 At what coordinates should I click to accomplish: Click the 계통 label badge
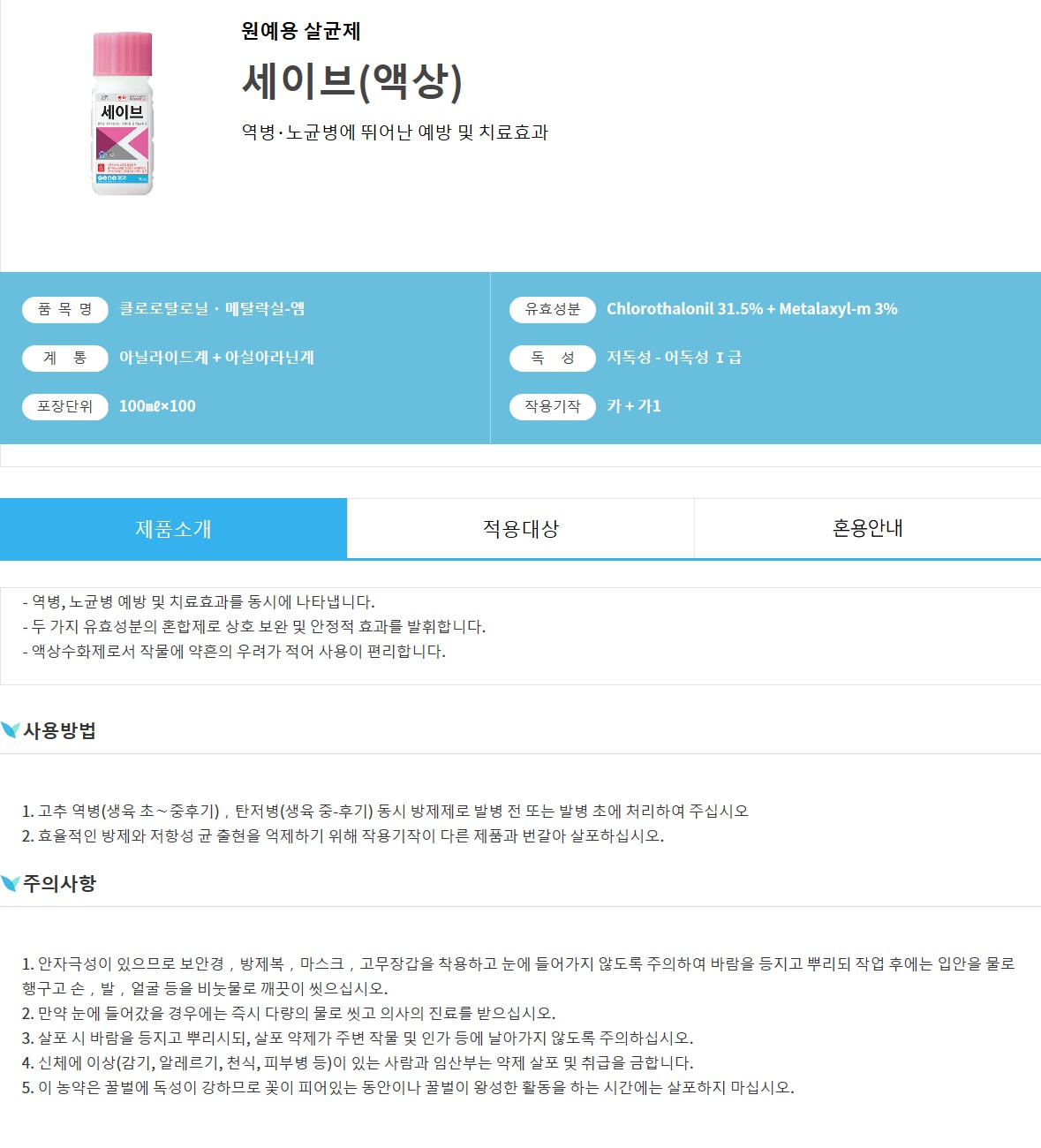click(64, 358)
